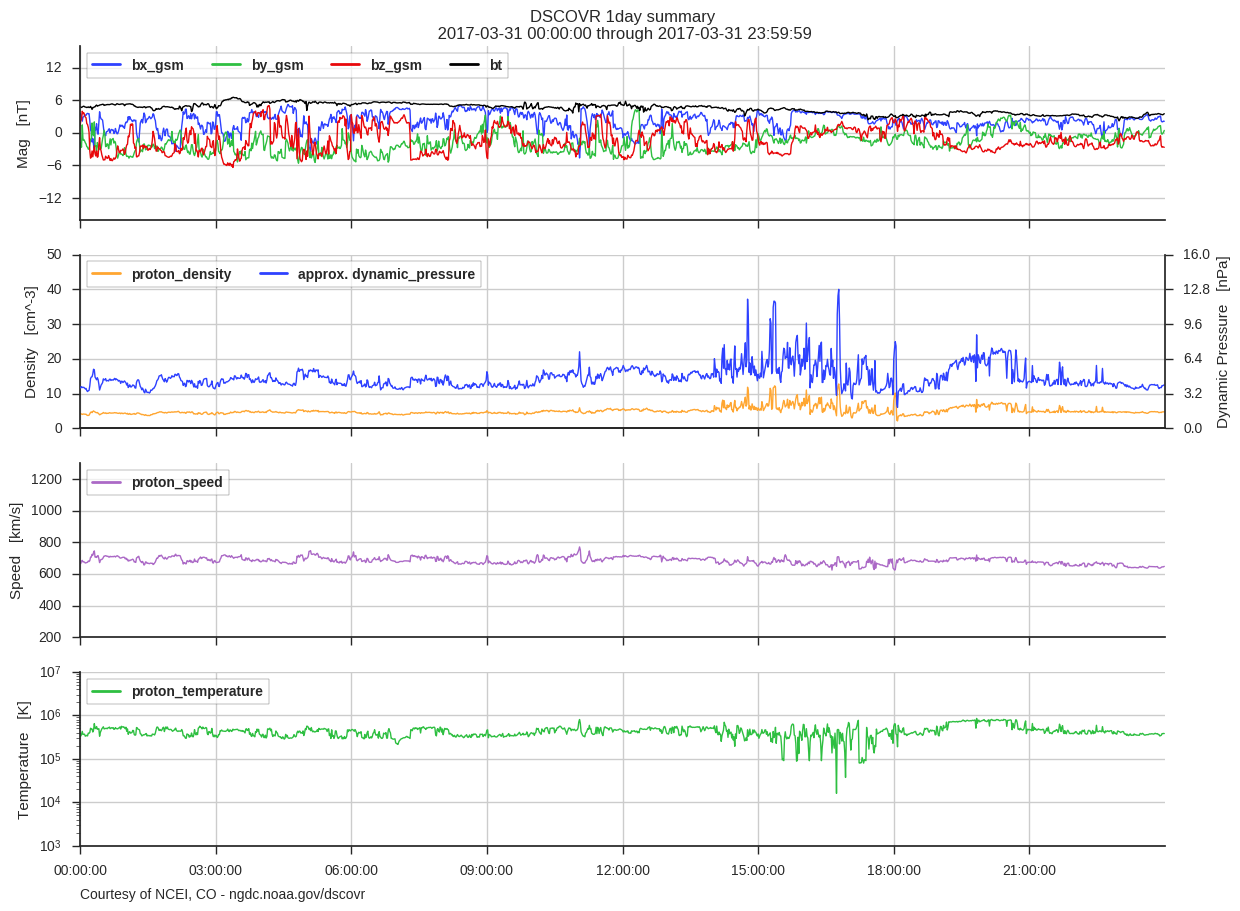Click the orange proton_density legend swatch

(107, 273)
